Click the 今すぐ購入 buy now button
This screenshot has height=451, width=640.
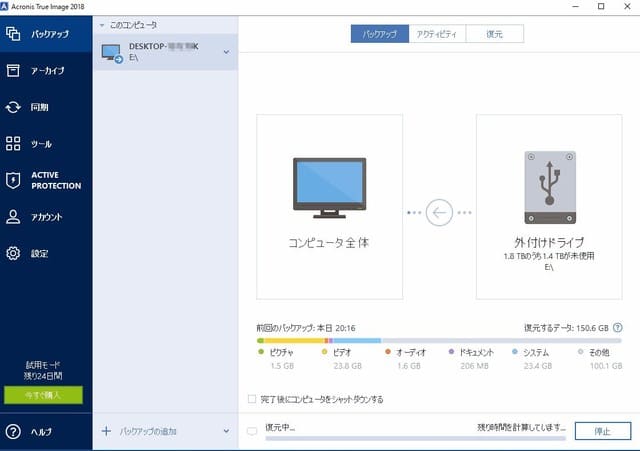coord(42,395)
